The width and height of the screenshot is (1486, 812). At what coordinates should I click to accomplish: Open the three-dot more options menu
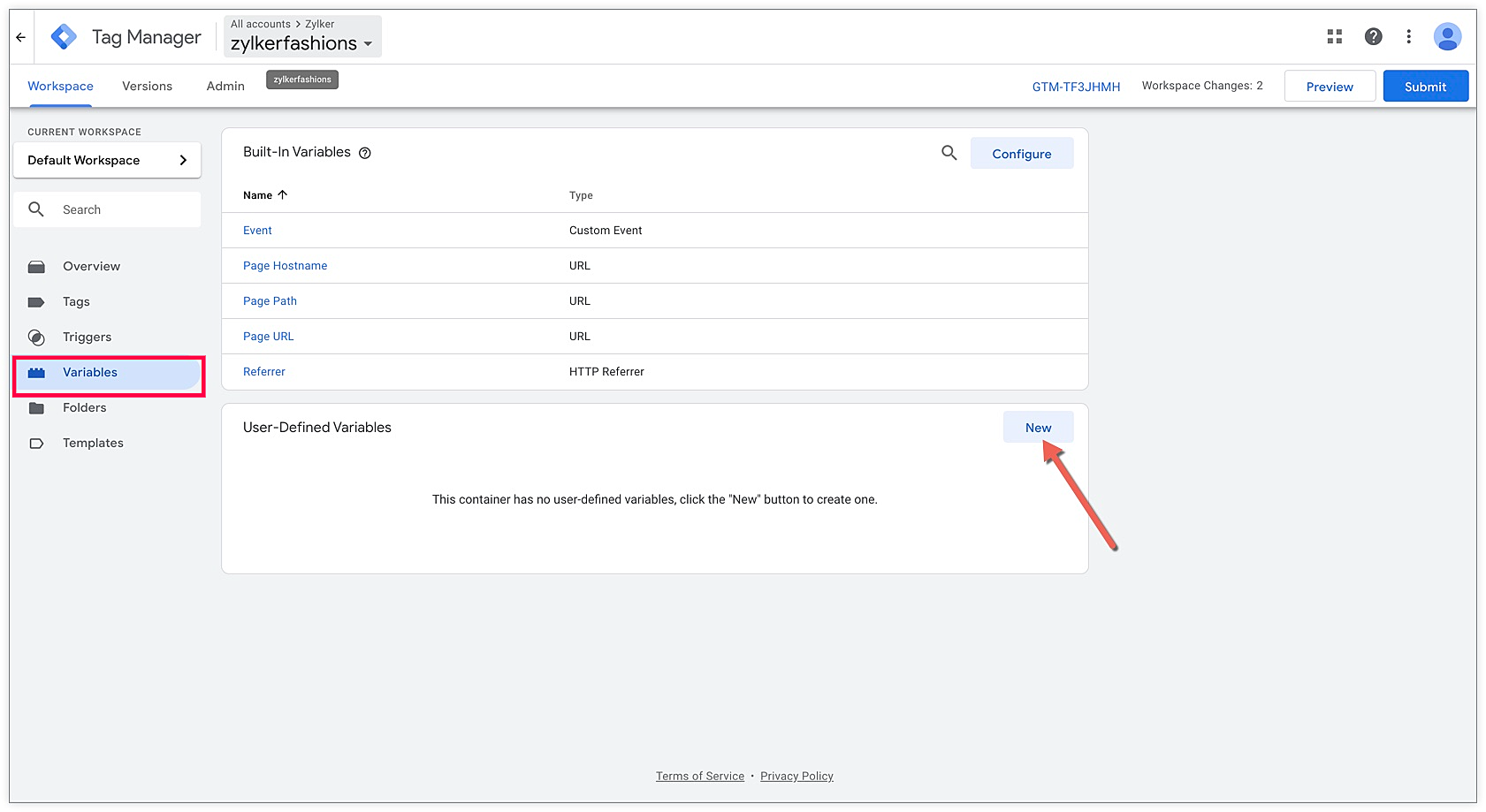[x=1409, y=36]
